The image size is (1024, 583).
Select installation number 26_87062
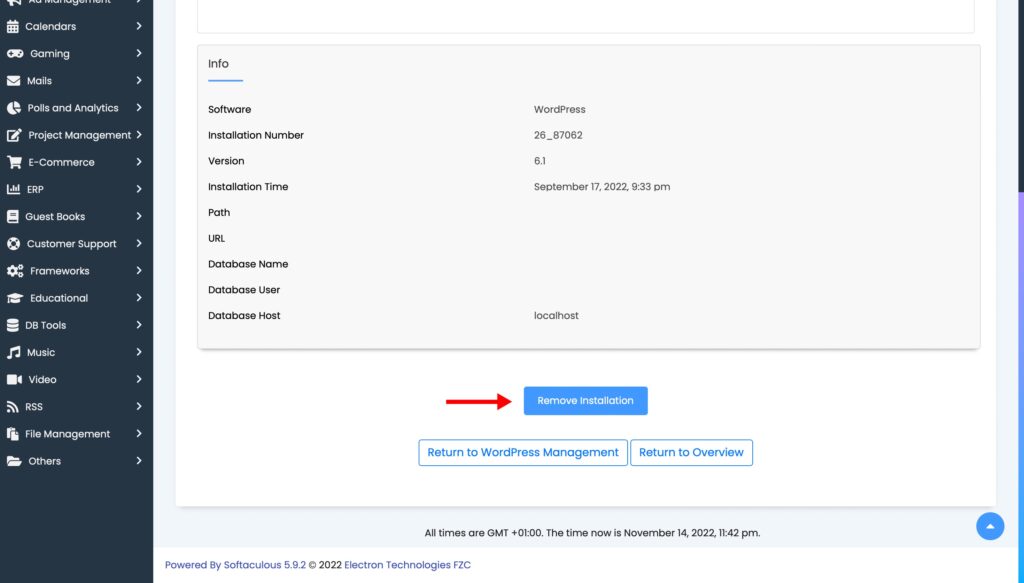558,135
